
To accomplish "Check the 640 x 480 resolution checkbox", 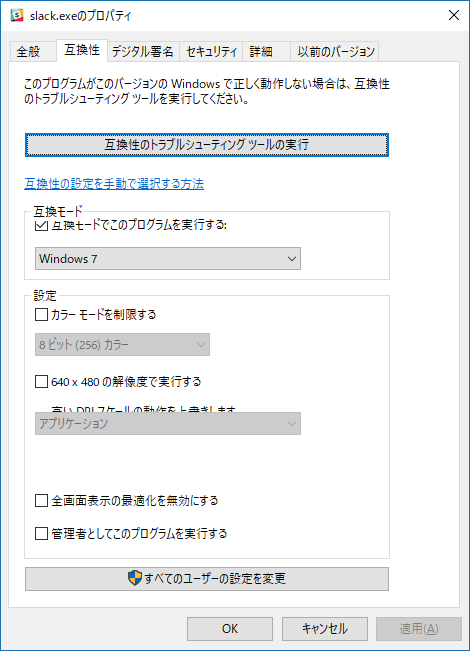I will click(x=41, y=381).
